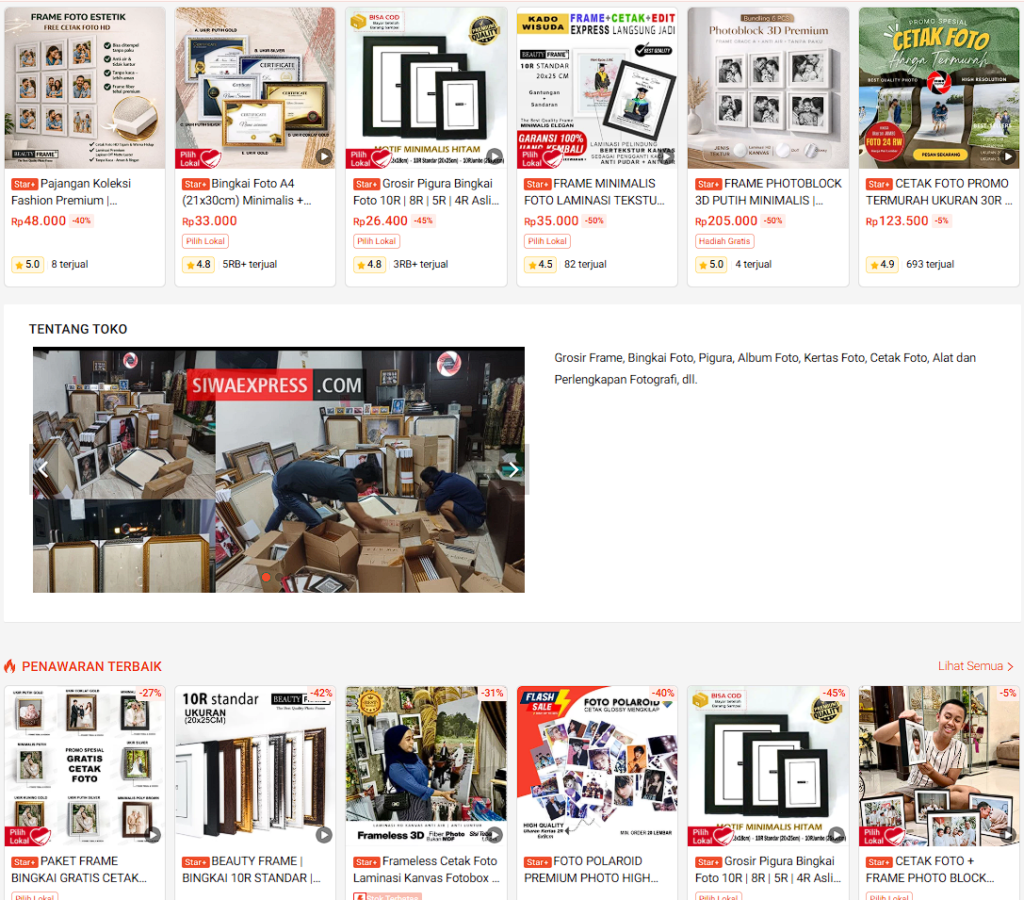Screen dimensions: 1024x900
Task: Show previous store photo in carousel
Action: pyautogui.click(x=43, y=470)
